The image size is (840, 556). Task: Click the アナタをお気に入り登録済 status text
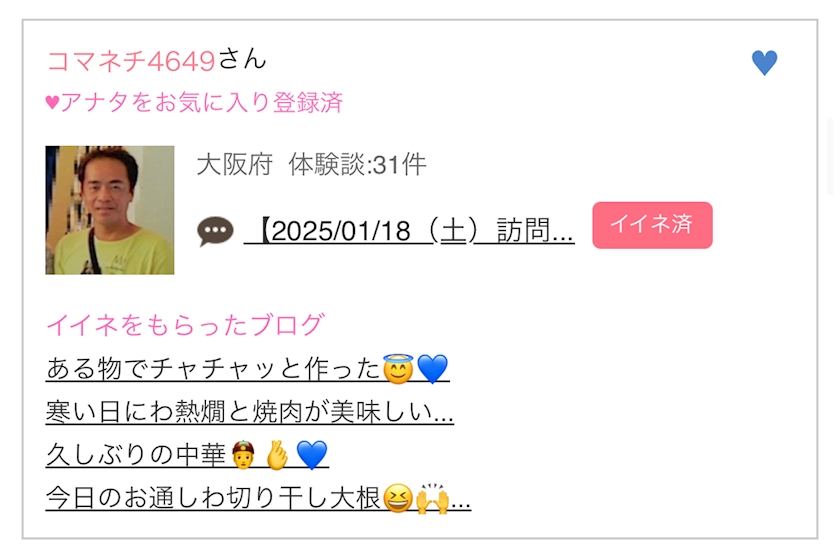[201, 102]
